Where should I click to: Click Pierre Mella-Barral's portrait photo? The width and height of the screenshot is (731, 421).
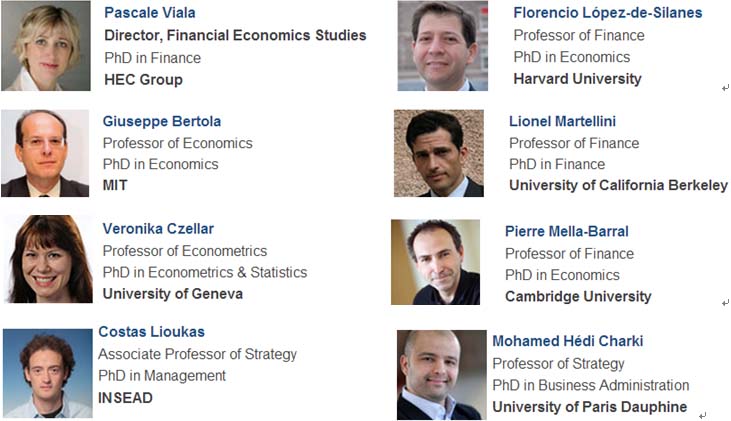435,262
